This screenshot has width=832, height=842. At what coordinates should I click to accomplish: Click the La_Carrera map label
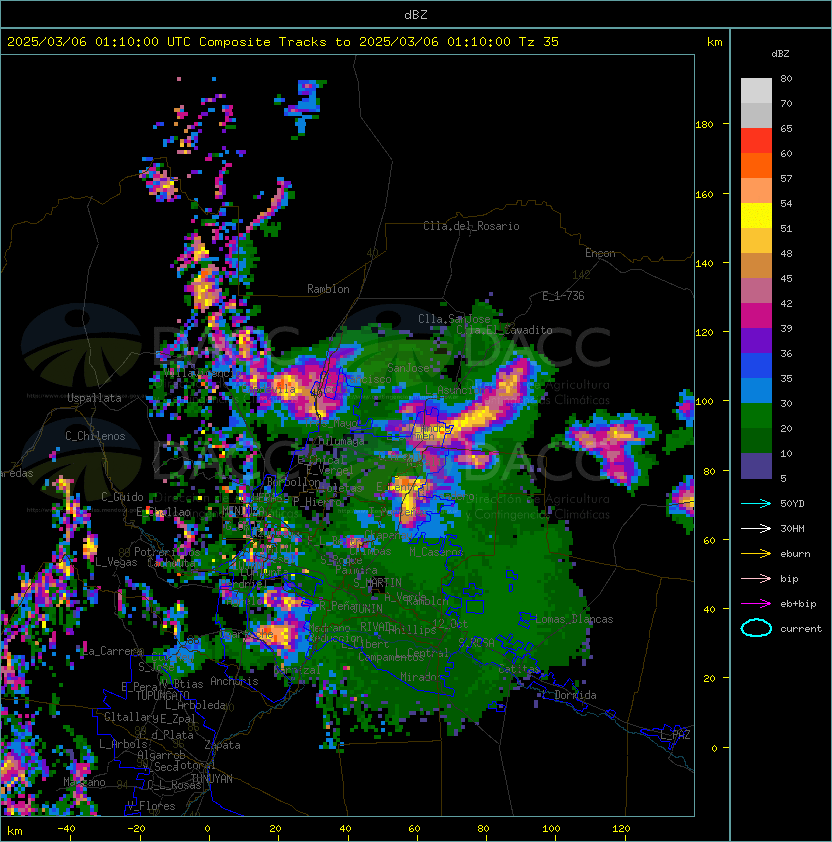[x=113, y=651]
